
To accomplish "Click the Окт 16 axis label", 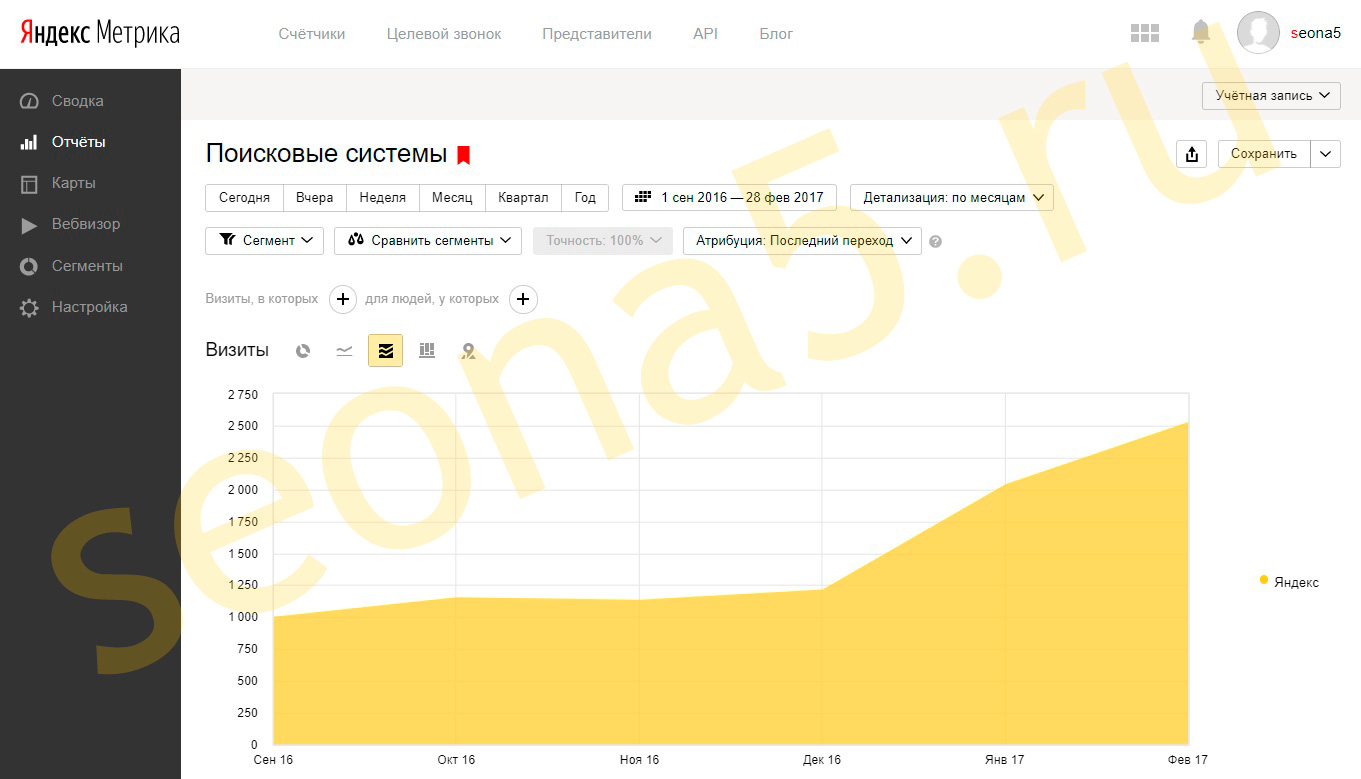I will tap(456, 760).
